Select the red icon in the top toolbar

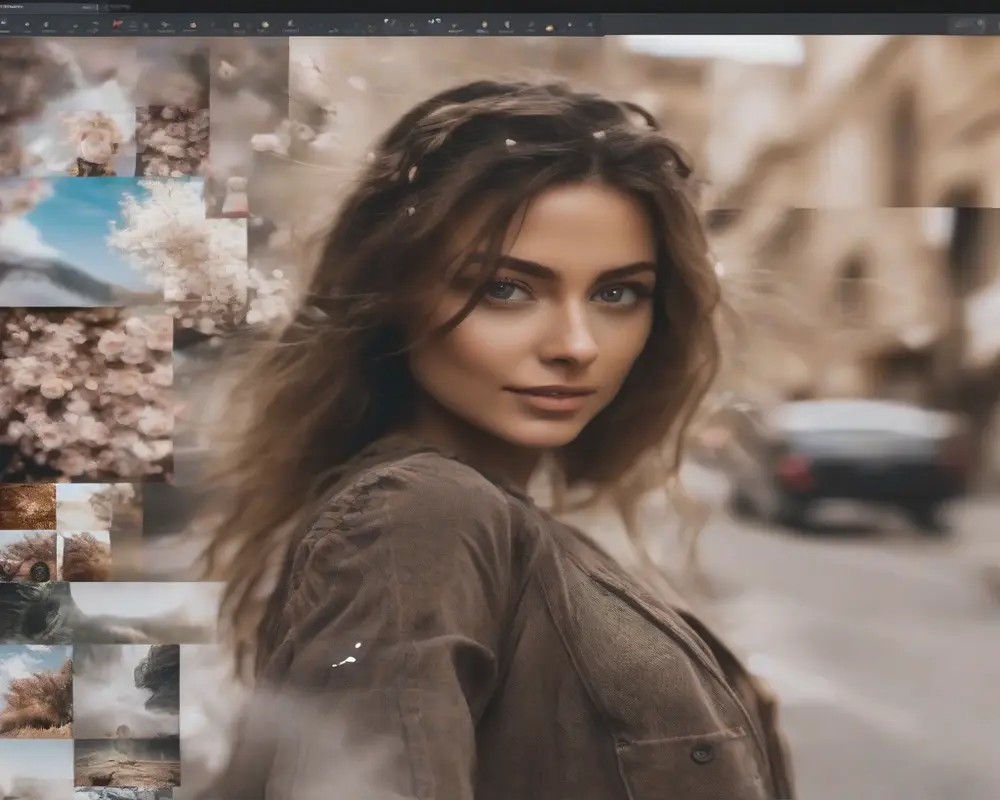(117, 25)
